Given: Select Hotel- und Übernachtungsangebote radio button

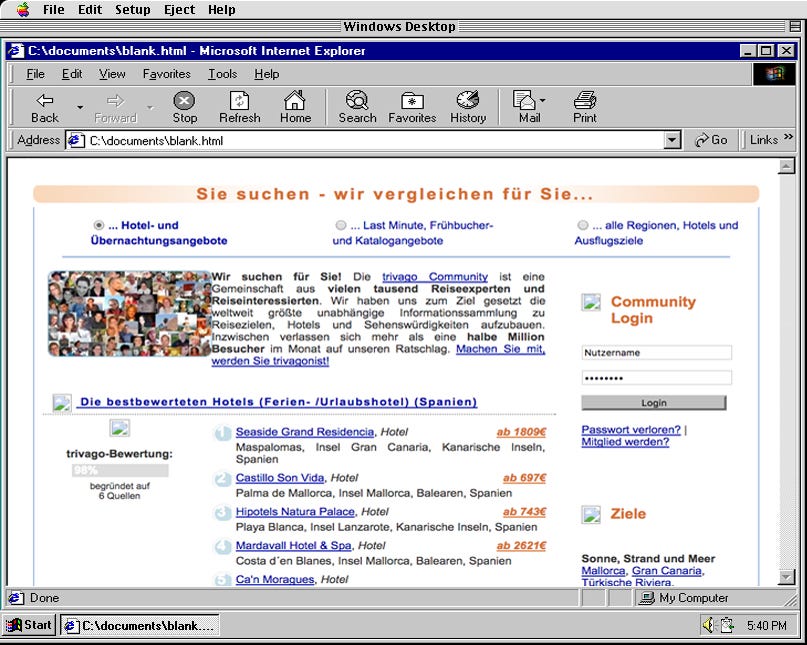Looking at the screenshot, I should [98, 225].
